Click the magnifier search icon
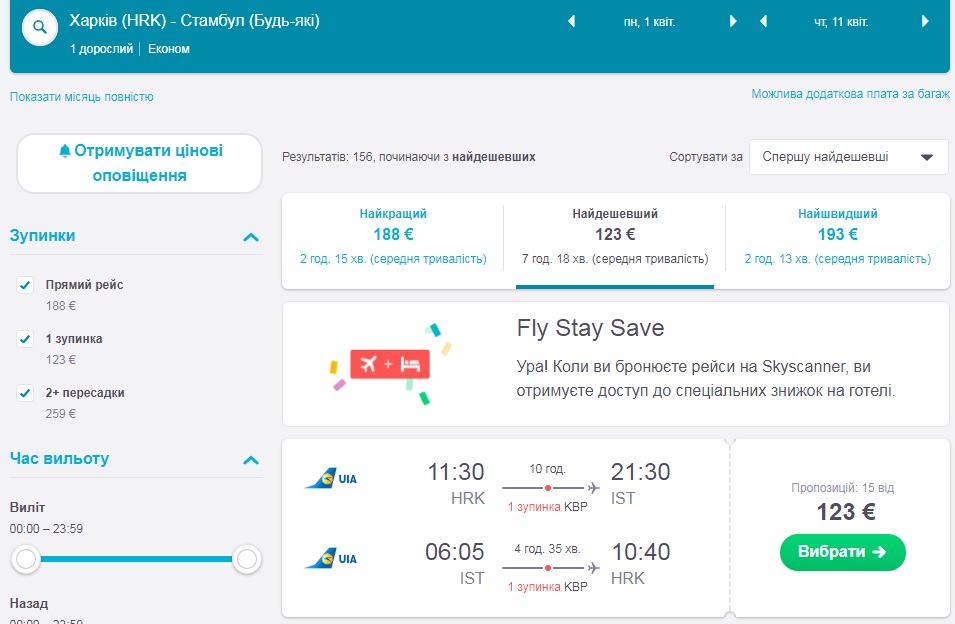This screenshot has height=624, width=955. (40, 27)
